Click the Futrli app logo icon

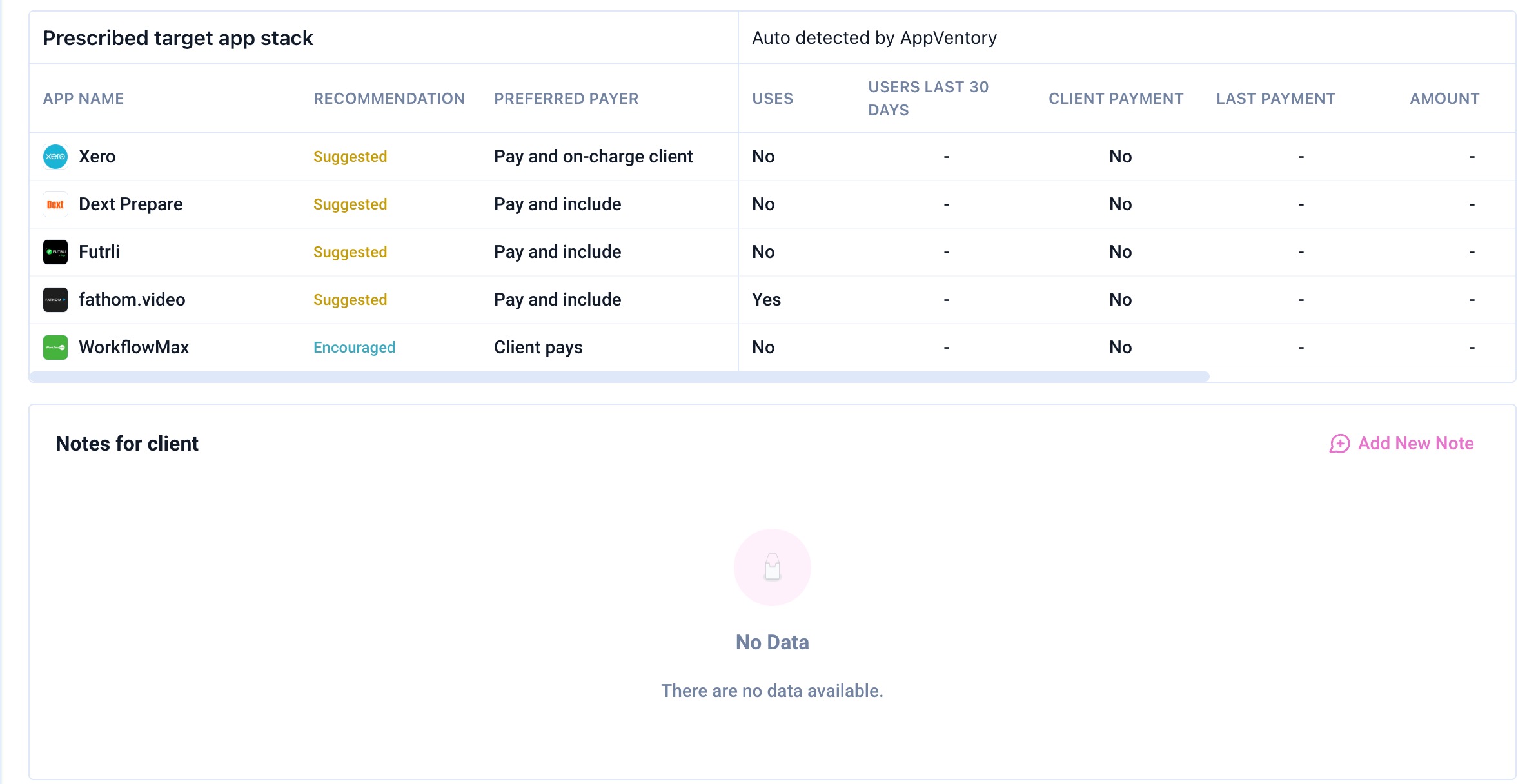(55, 252)
